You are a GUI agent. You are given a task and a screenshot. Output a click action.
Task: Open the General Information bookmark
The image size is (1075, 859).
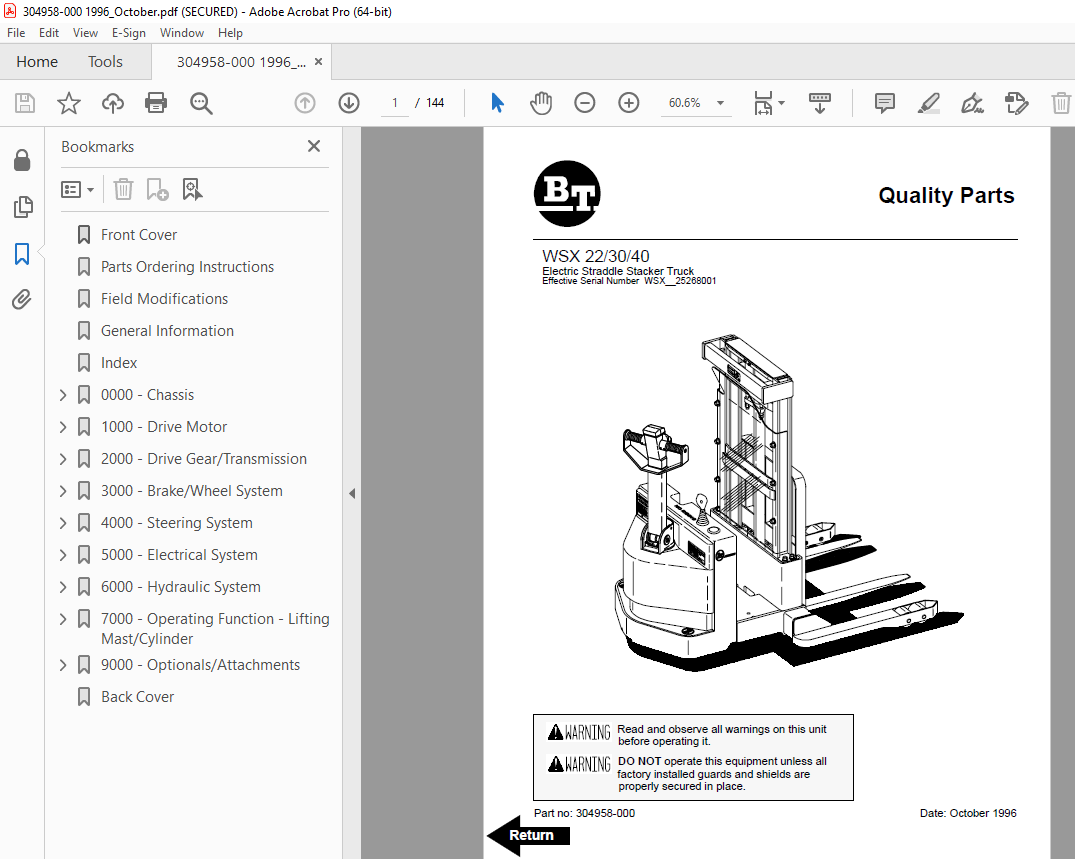coord(167,331)
